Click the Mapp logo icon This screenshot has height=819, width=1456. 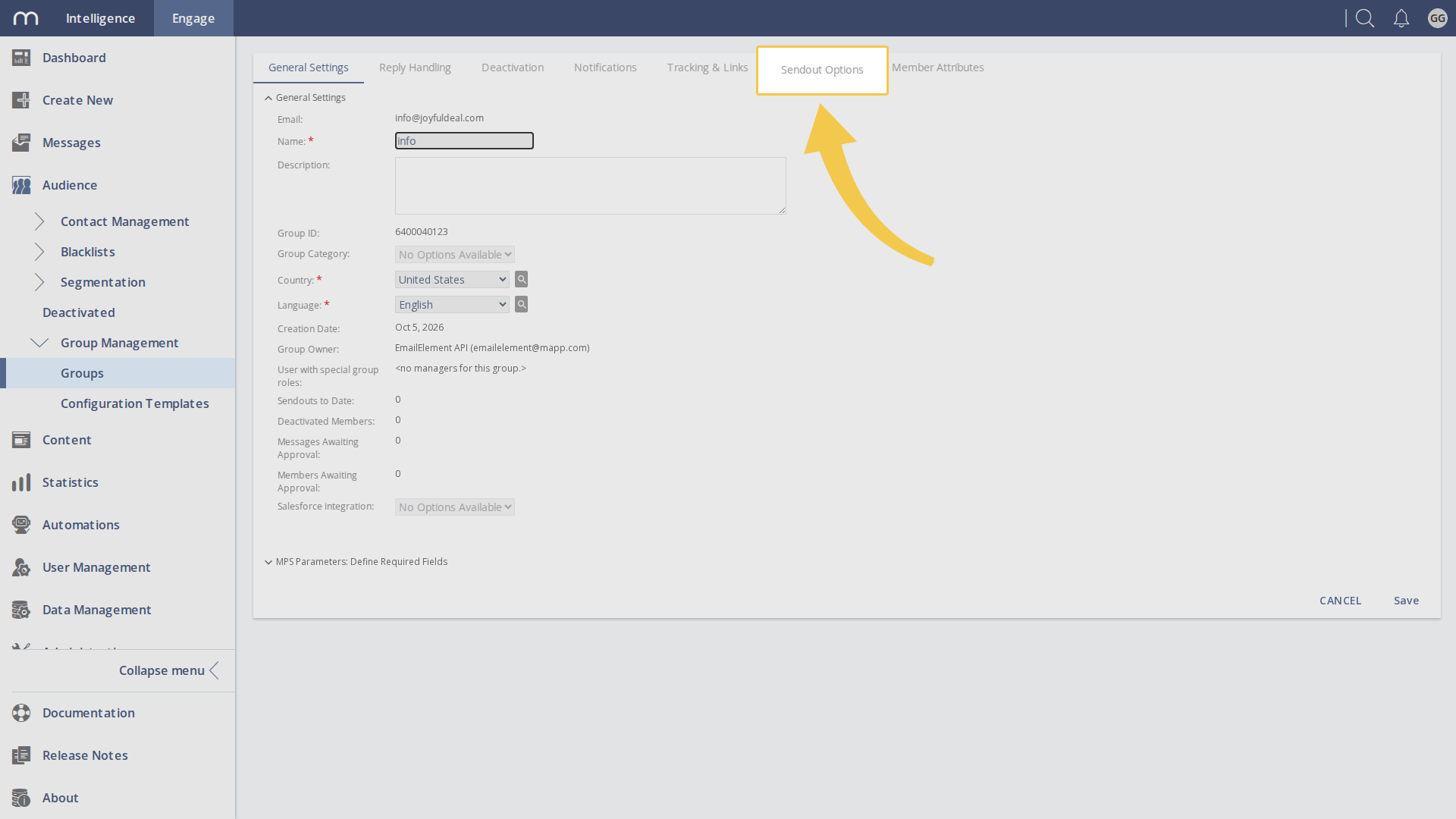point(26,18)
